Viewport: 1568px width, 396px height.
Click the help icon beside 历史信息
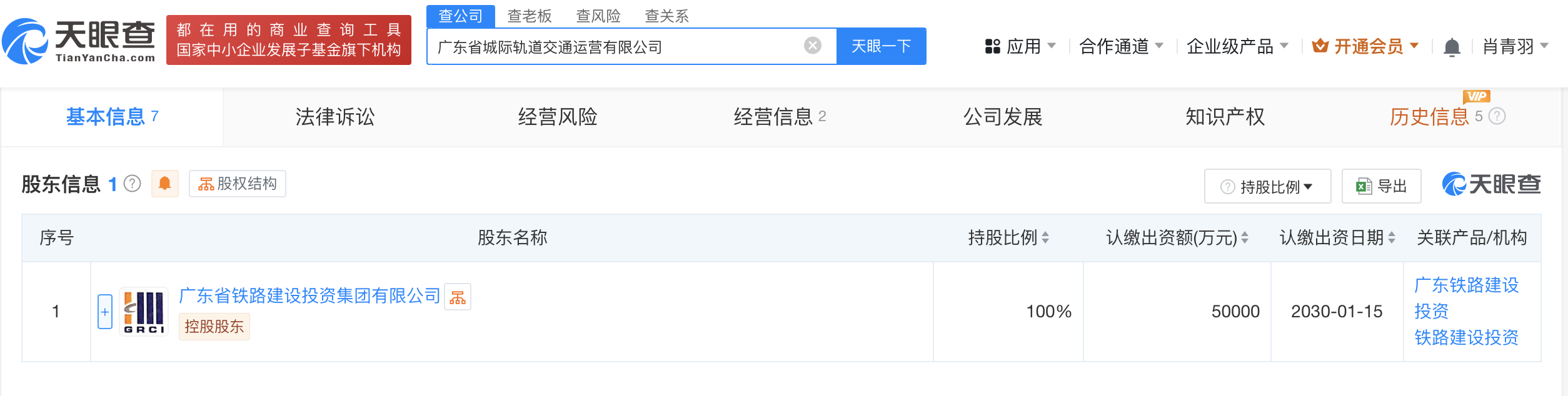click(x=1497, y=116)
